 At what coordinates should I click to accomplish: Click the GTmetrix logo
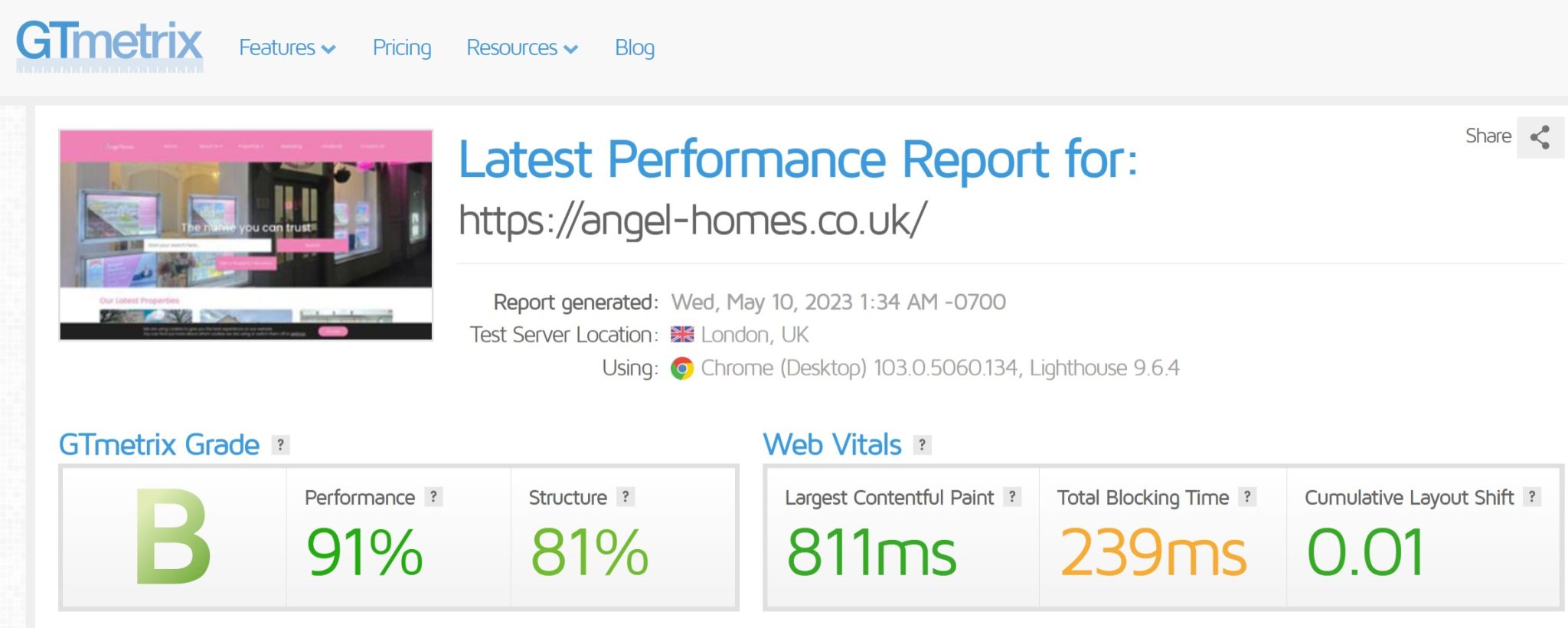(109, 44)
